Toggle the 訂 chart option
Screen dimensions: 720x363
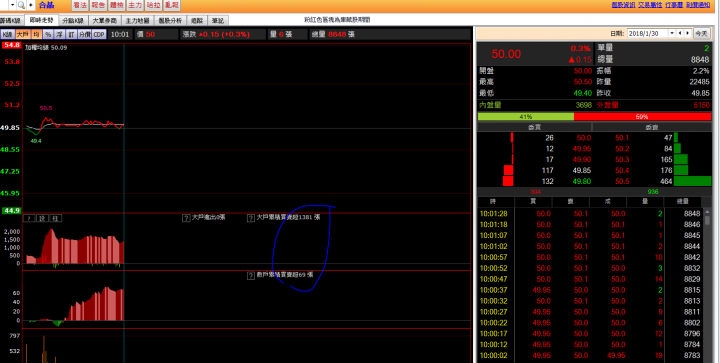point(71,34)
